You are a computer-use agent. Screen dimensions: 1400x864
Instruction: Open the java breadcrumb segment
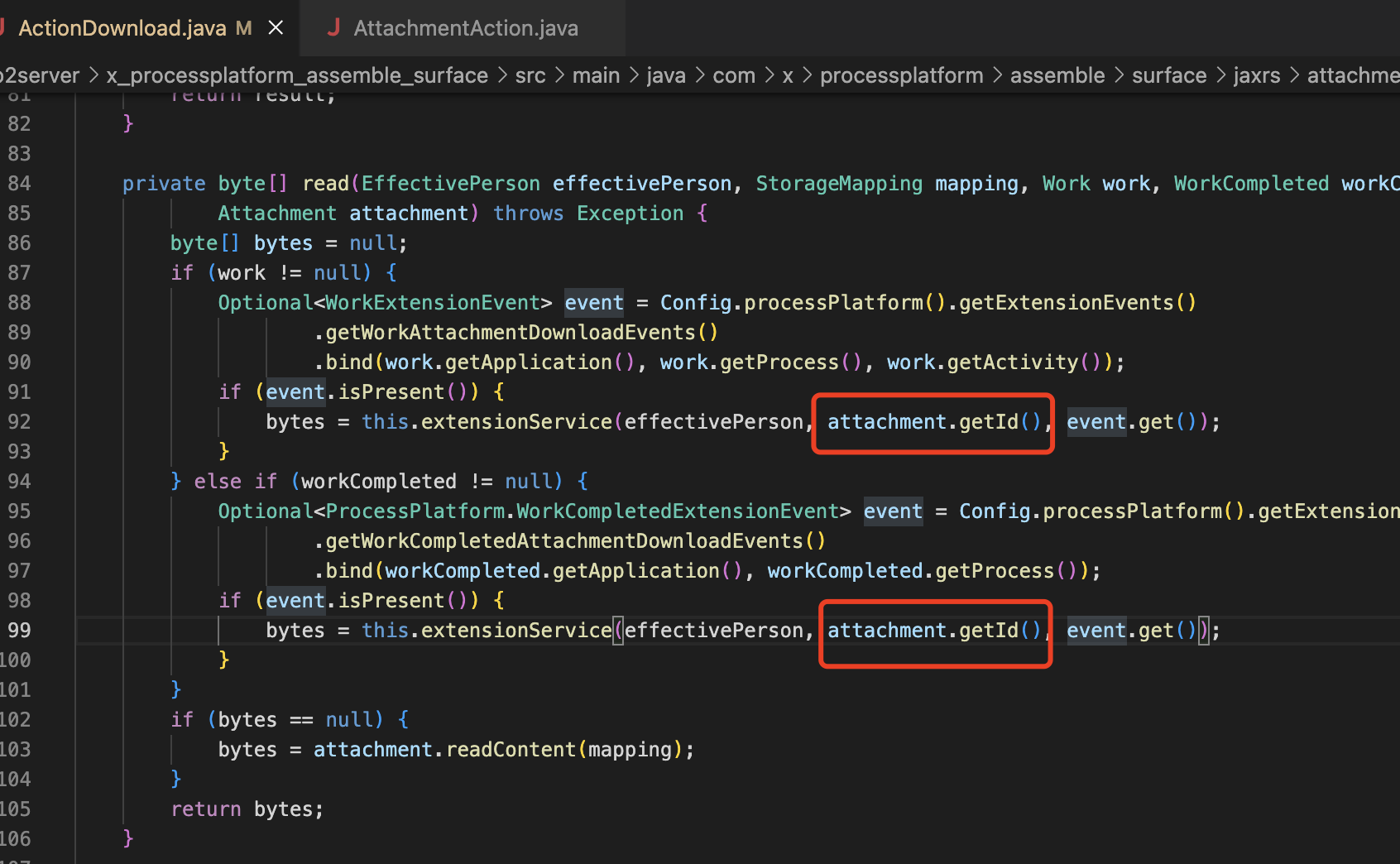pyautogui.click(x=666, y=75)
